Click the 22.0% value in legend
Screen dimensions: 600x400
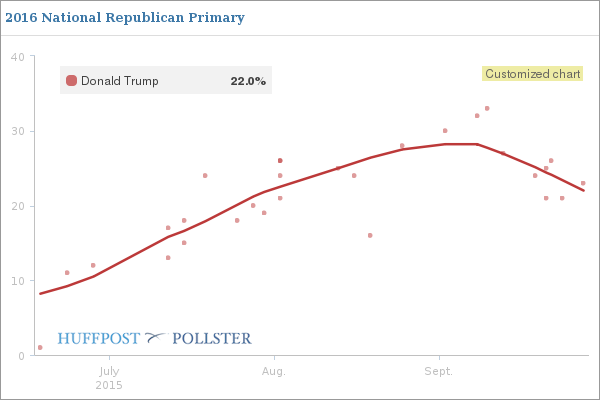click(248, 81)
